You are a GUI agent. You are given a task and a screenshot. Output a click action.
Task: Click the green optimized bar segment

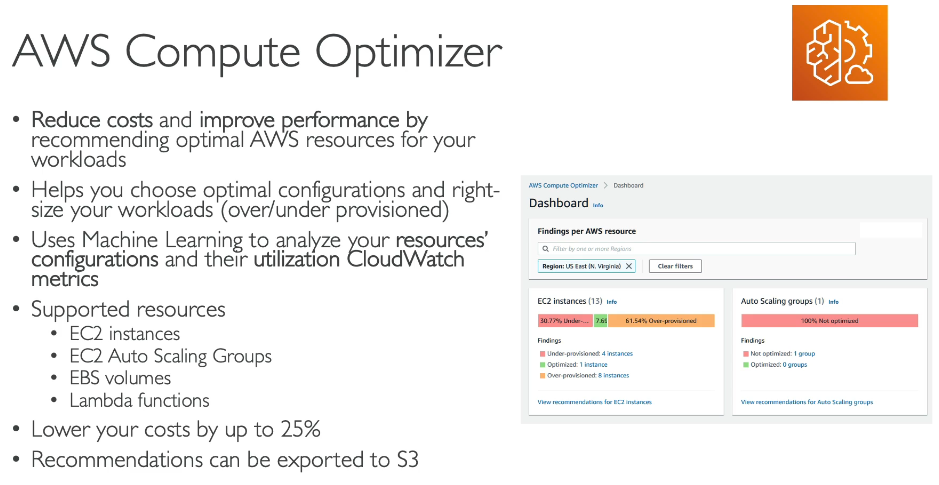click(601, 321)
